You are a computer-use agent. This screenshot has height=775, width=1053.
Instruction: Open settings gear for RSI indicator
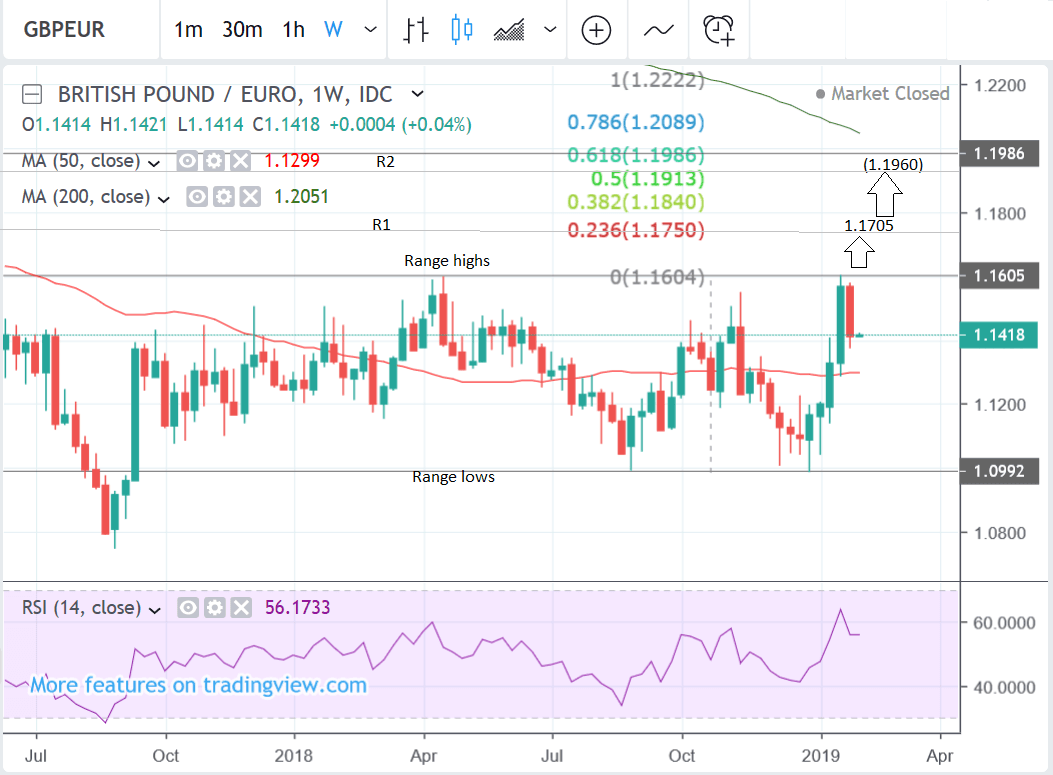click(213, 608)
